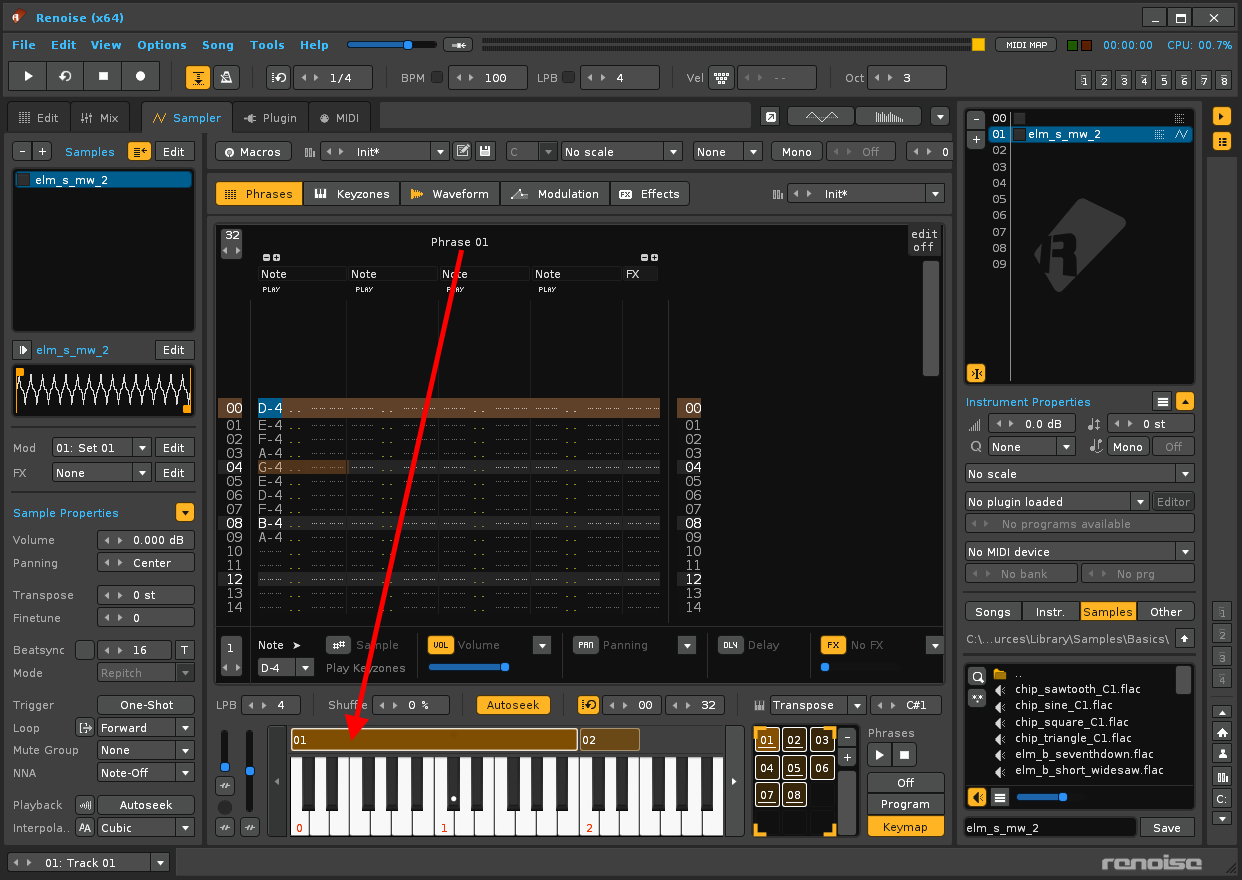This screenshot has width=1242, height=880.
Task: Click the preset edit pencil icon
Action: click(x=462, y=151)
